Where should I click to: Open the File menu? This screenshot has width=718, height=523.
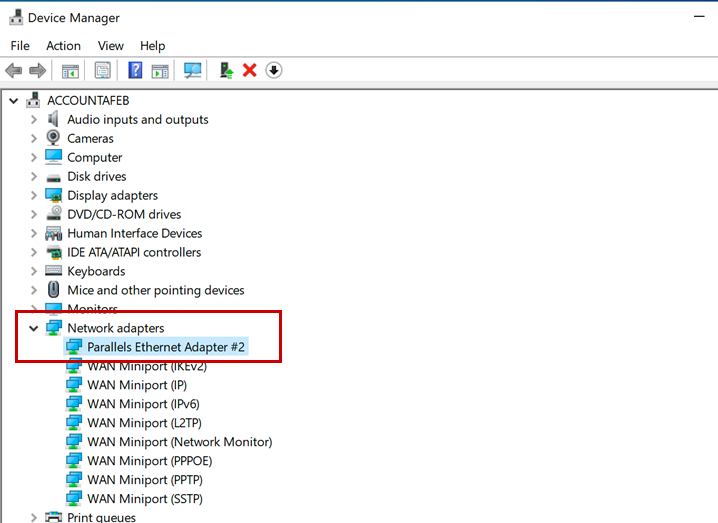point(20,46)
